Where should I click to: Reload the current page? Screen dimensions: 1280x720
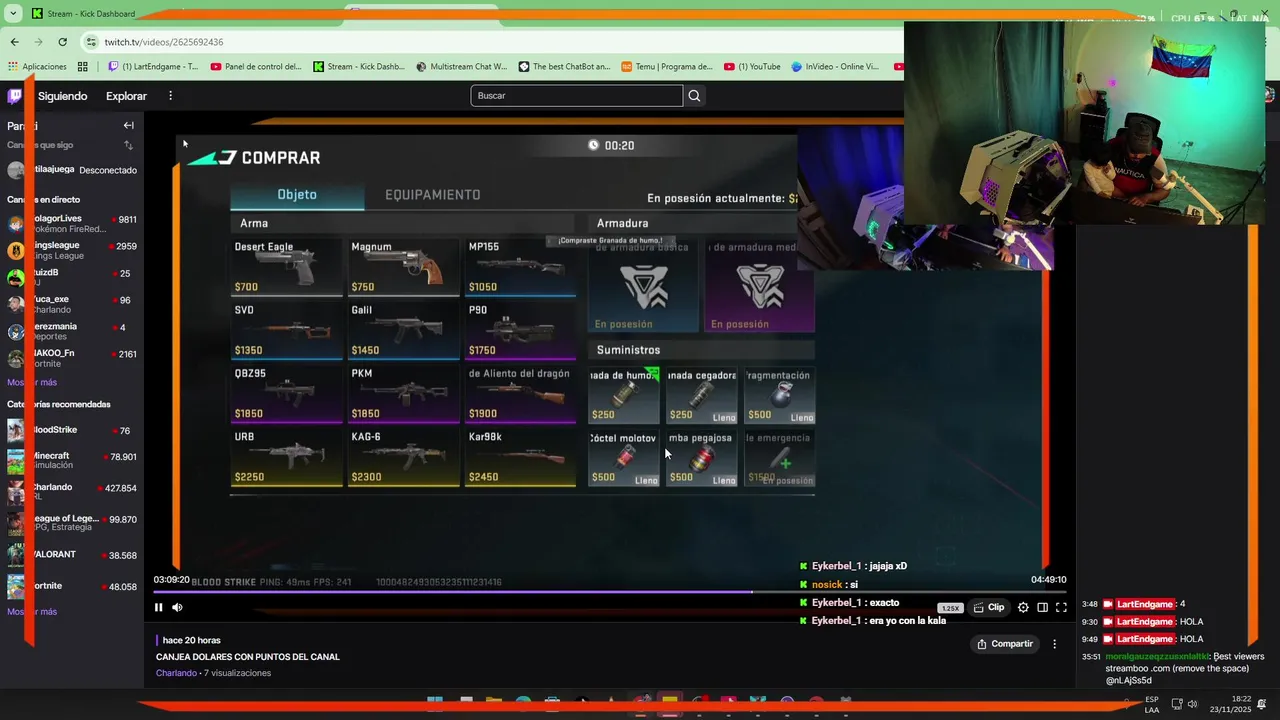tap(62, 42)
